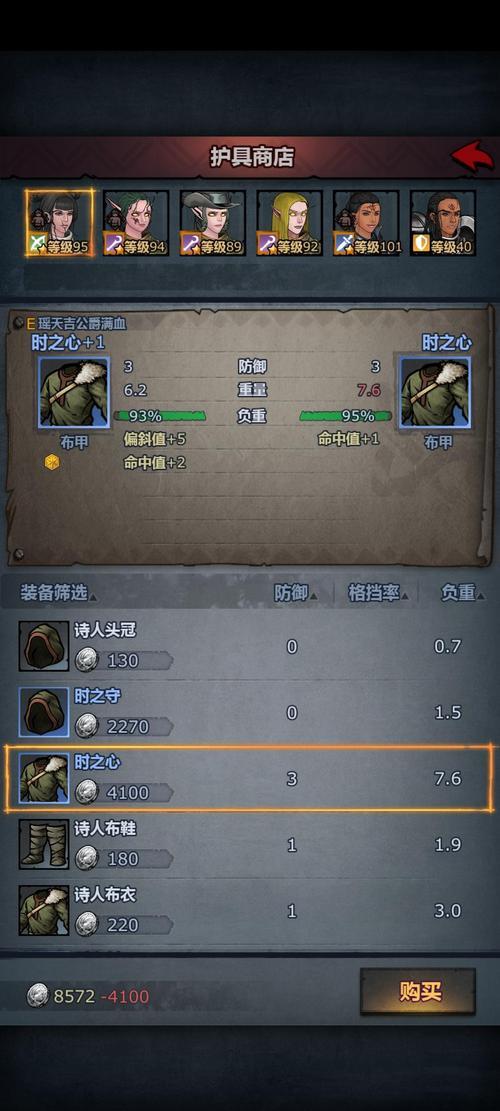Select the 时之守 hood item row
The height and width of the screenshot is (1111, 500).
click(250, 712)
